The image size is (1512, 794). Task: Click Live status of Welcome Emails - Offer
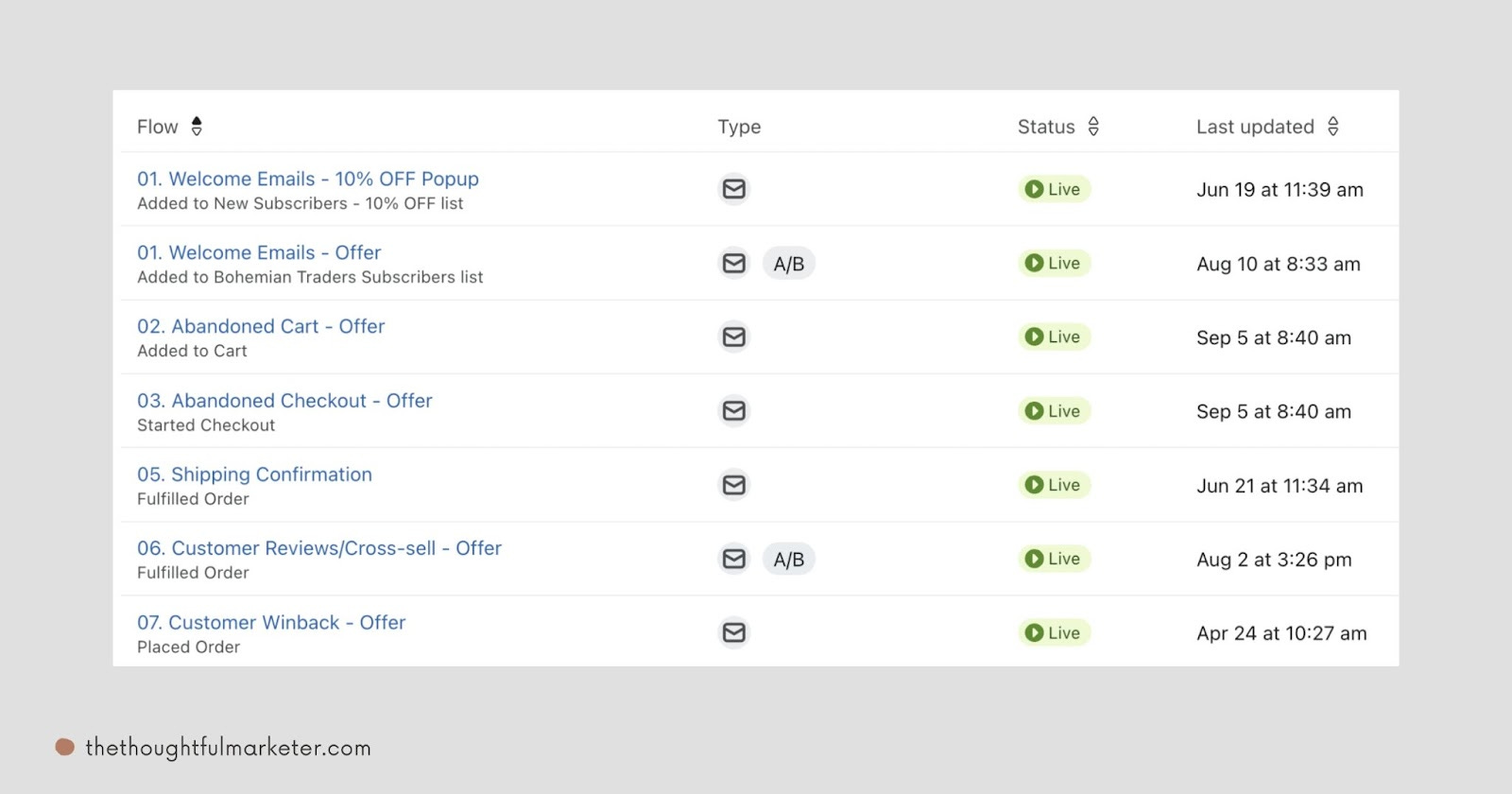coord(1055,263)
